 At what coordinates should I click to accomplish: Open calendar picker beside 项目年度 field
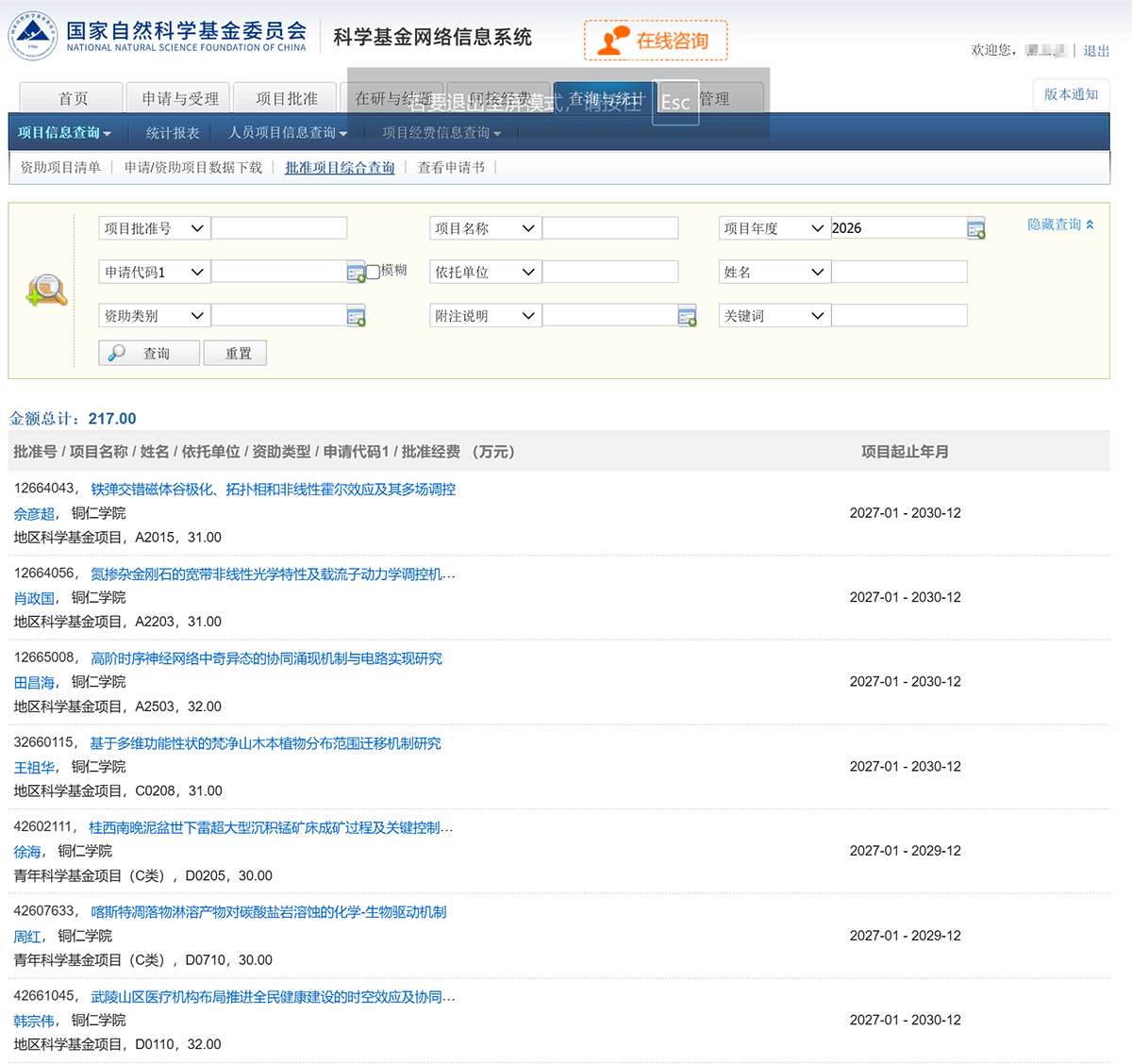[976, 228]
